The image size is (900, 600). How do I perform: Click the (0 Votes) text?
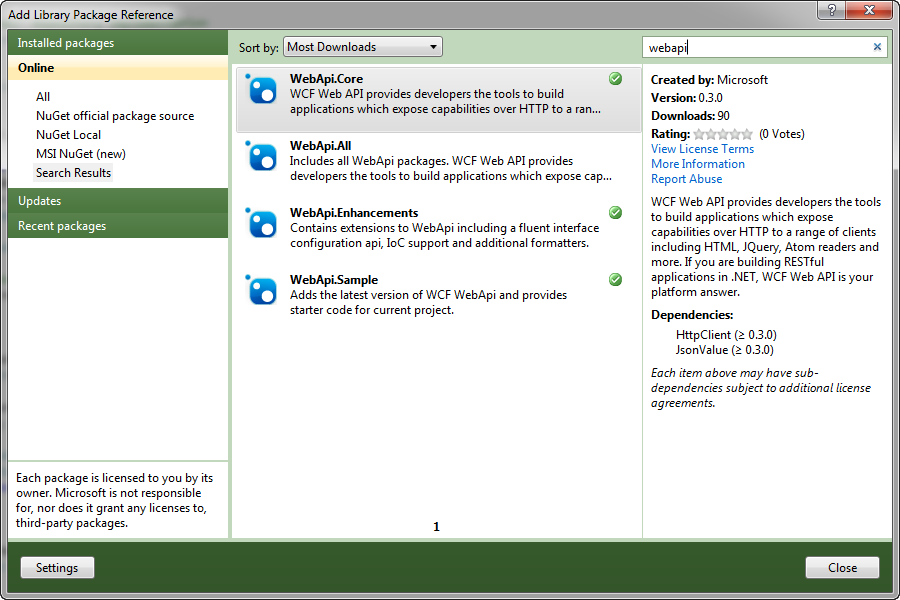(782, 134)
